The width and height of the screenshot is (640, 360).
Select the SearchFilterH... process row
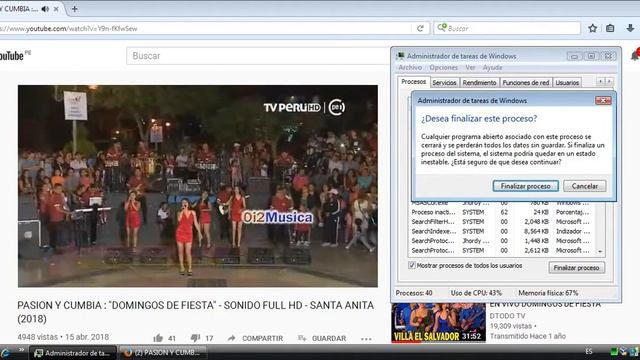[x=502, y=222]
